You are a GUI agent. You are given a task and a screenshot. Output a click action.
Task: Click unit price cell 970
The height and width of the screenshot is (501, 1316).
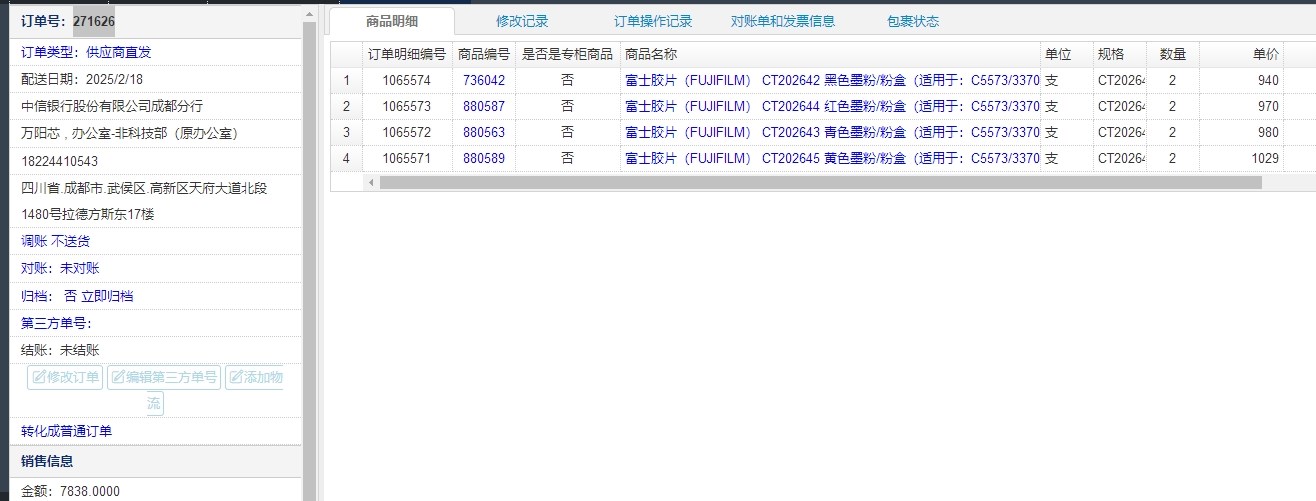click(x=1242, y=106)
